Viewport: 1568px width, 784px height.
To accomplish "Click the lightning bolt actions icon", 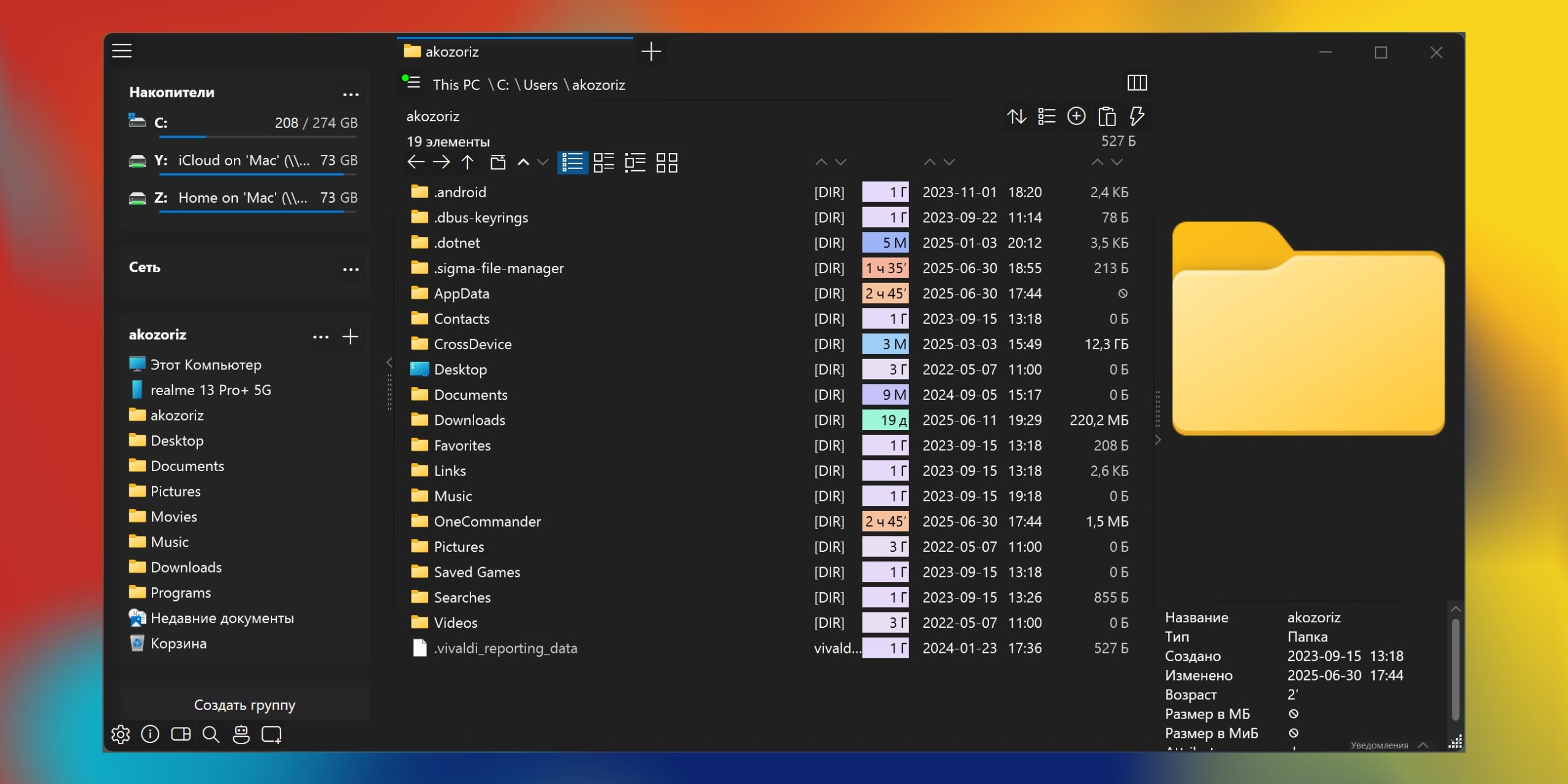I will [1137, 116].
